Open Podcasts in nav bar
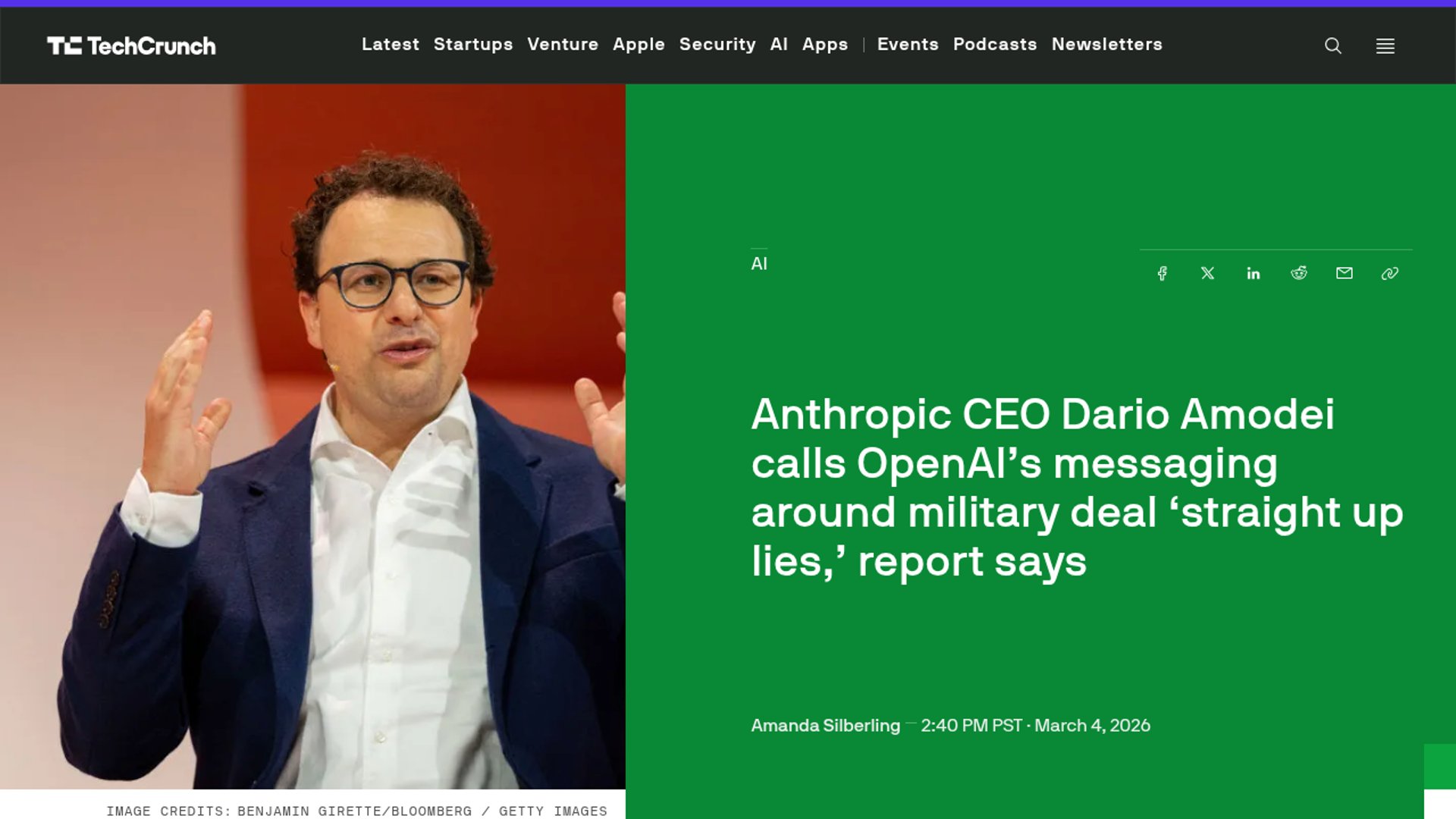Viewport: 1456px width, 819px height. coord(994,44)
